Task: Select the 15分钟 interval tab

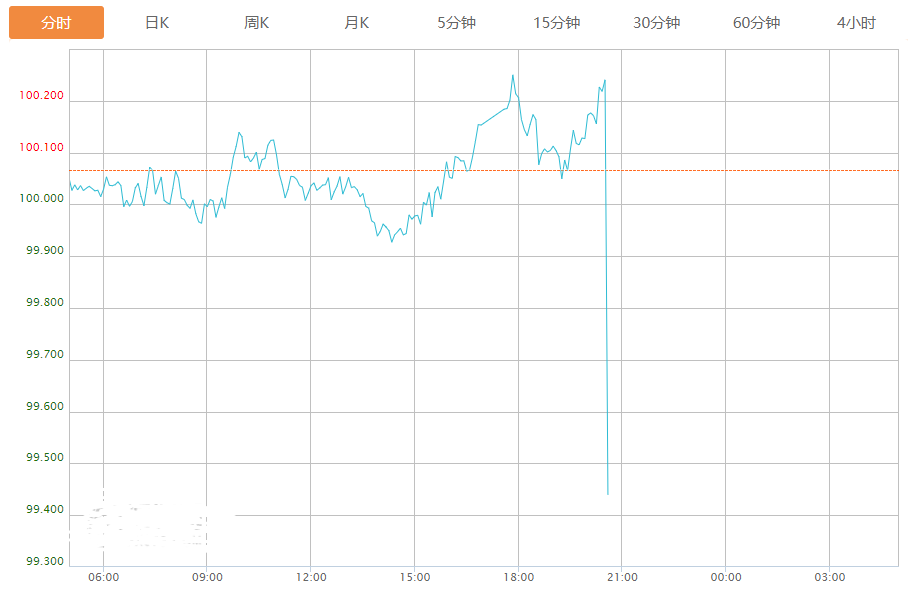Action: [557, 23]
